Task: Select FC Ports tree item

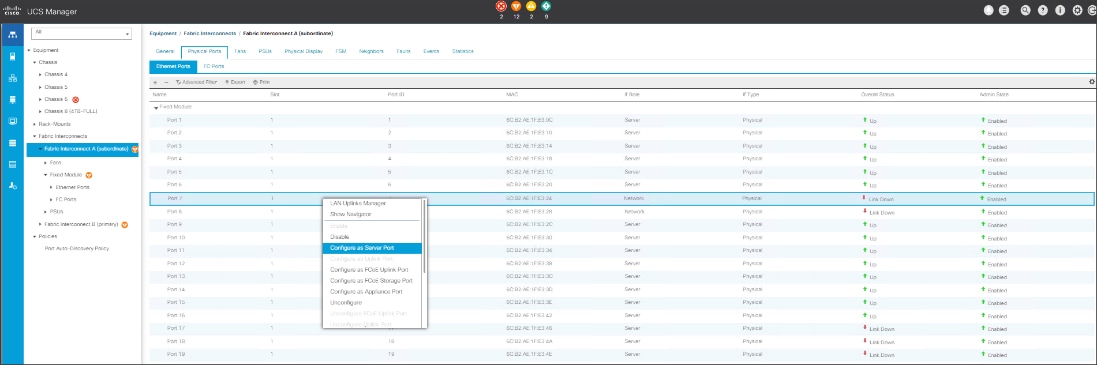Action: [66, 199]
